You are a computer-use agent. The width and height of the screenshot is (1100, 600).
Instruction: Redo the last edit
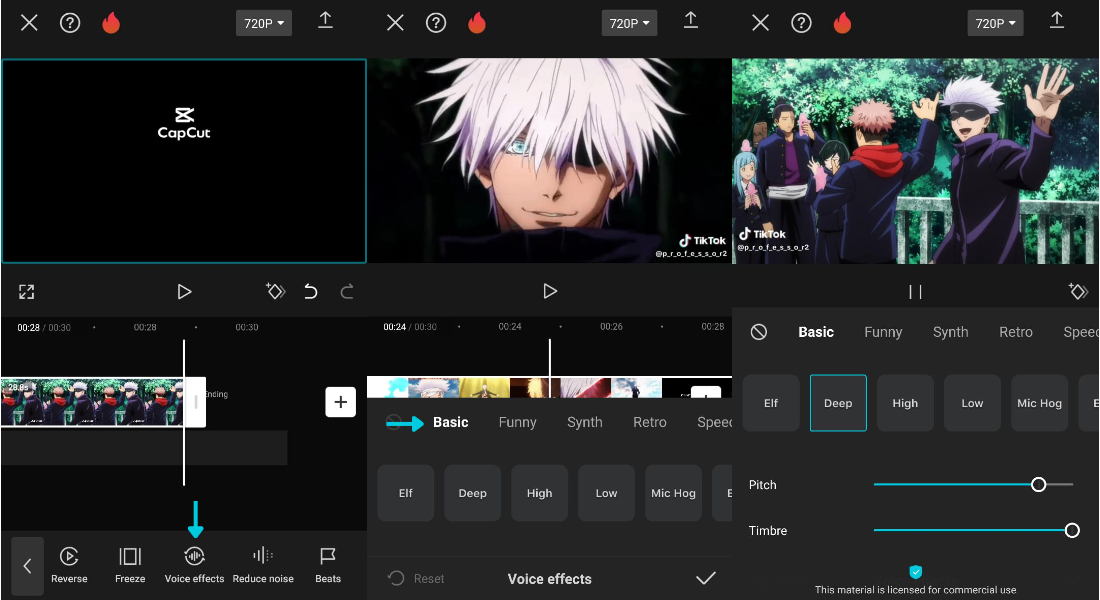347,291
